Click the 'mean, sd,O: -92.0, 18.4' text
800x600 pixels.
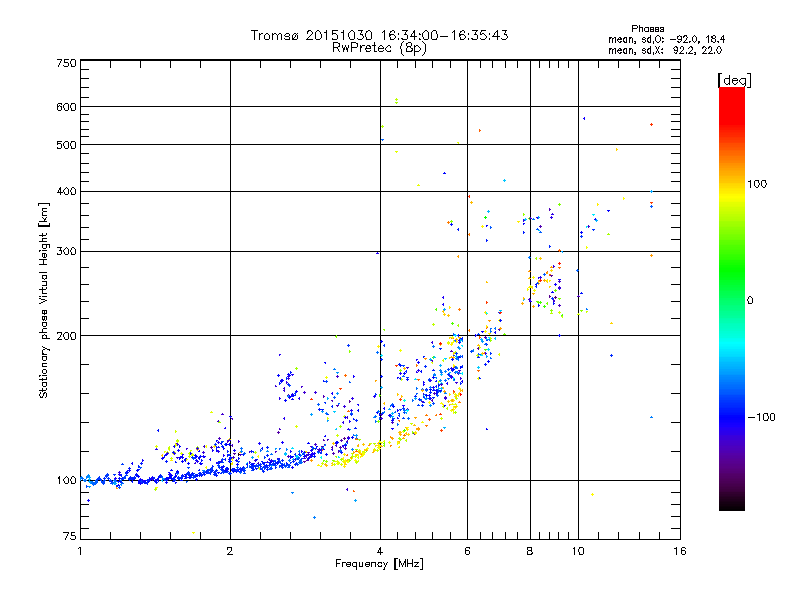coord(666,39)
